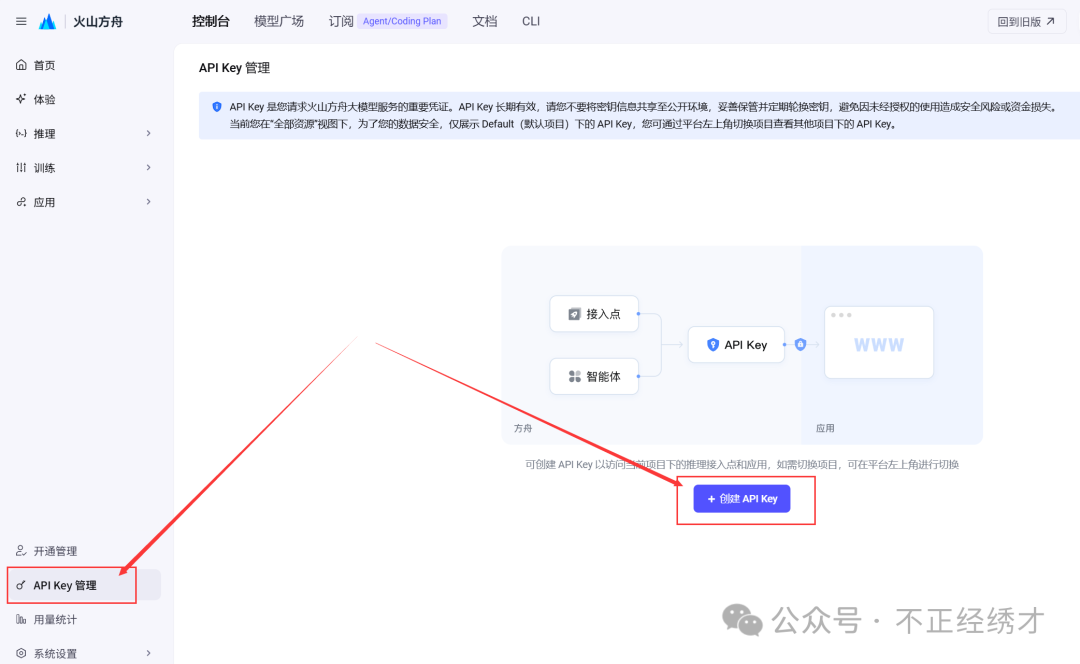Image resolution: width=1080 pixels, height=664 pixels.
Task: Click the 智能体 card in the diagram
Action: pyautogui.click(x=594, y=376)
